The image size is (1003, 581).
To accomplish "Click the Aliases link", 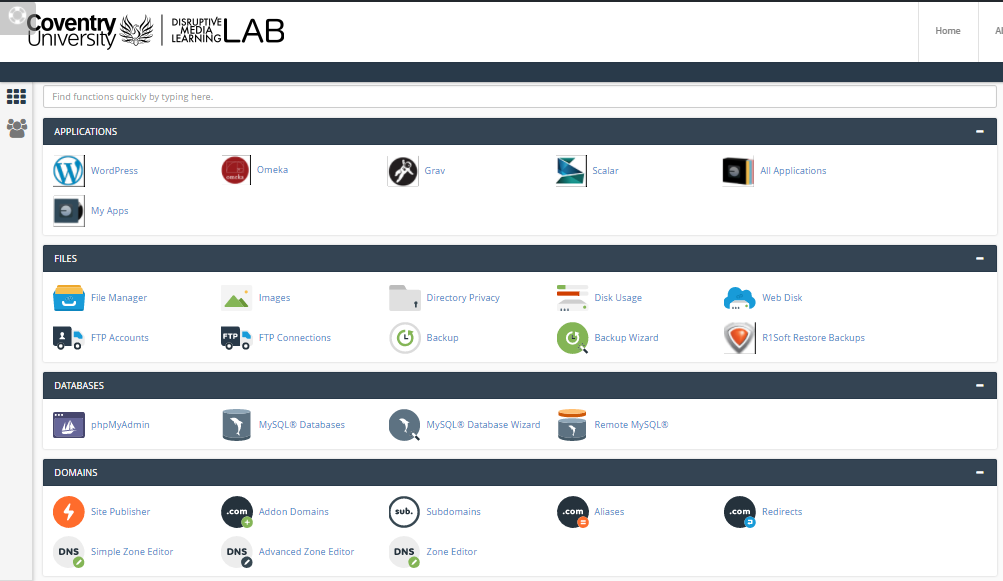I will [609, 512].
